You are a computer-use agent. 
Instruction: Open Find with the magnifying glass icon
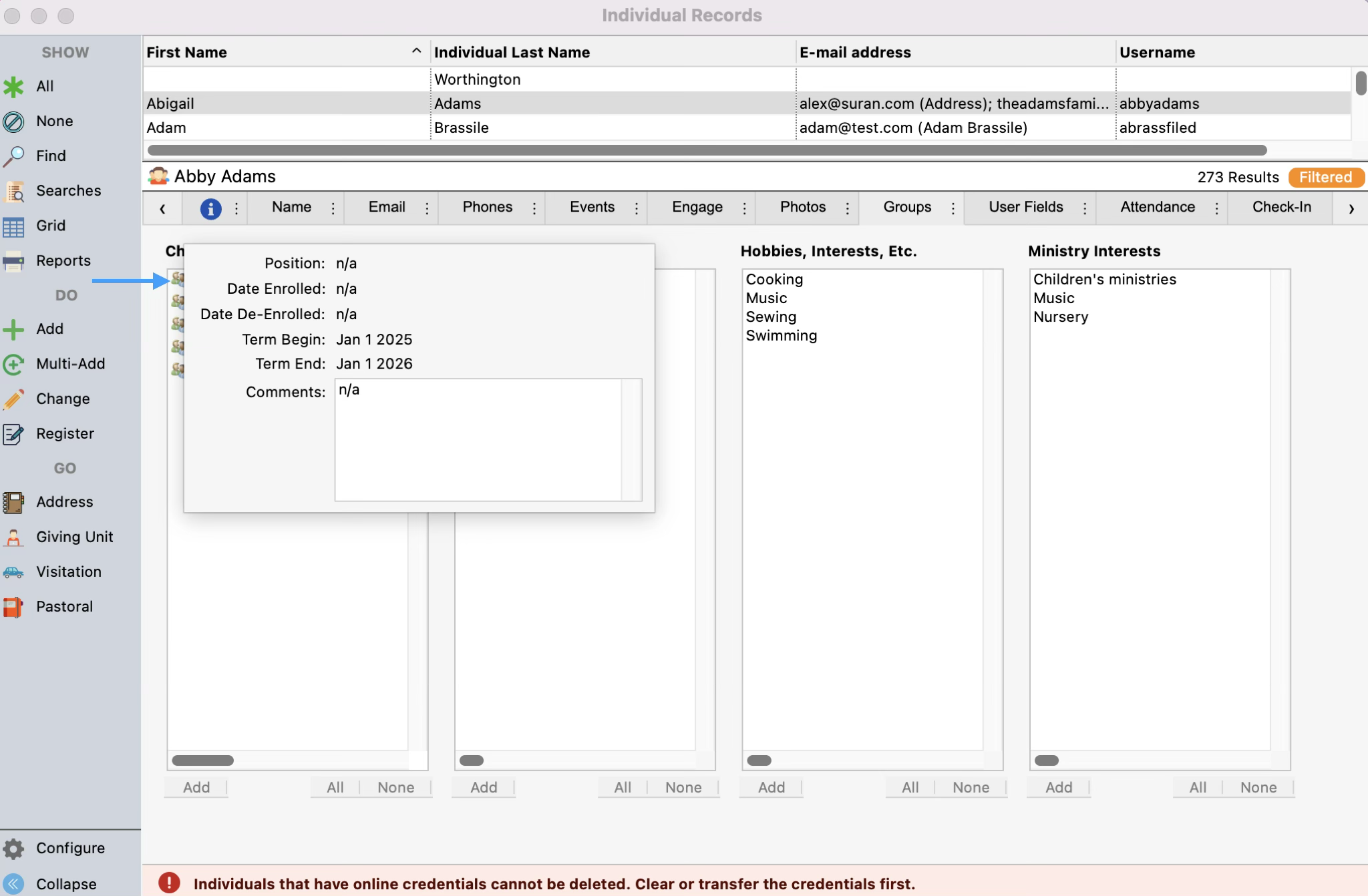[x=13, y=156]
